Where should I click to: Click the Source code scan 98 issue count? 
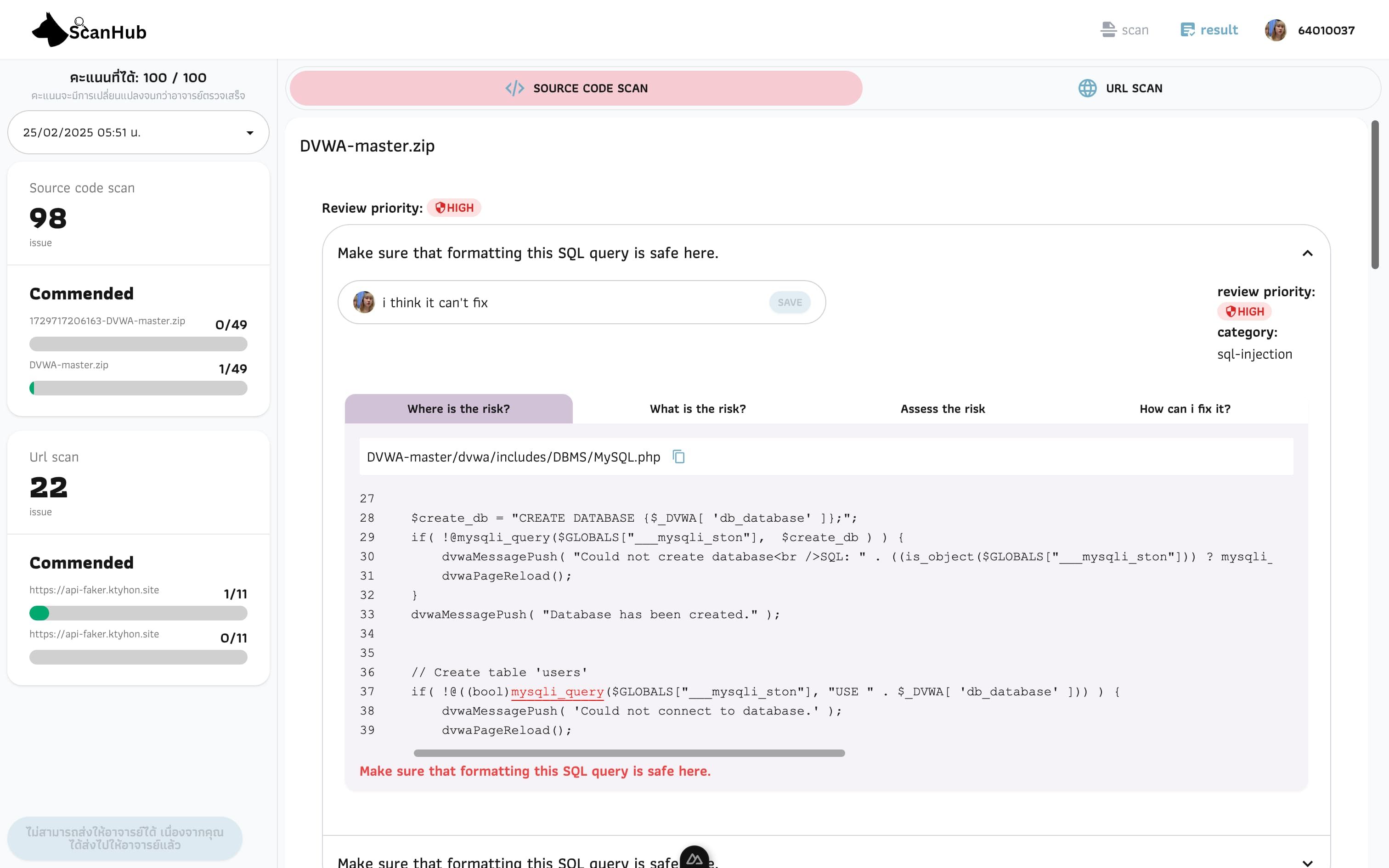[48, 218]
